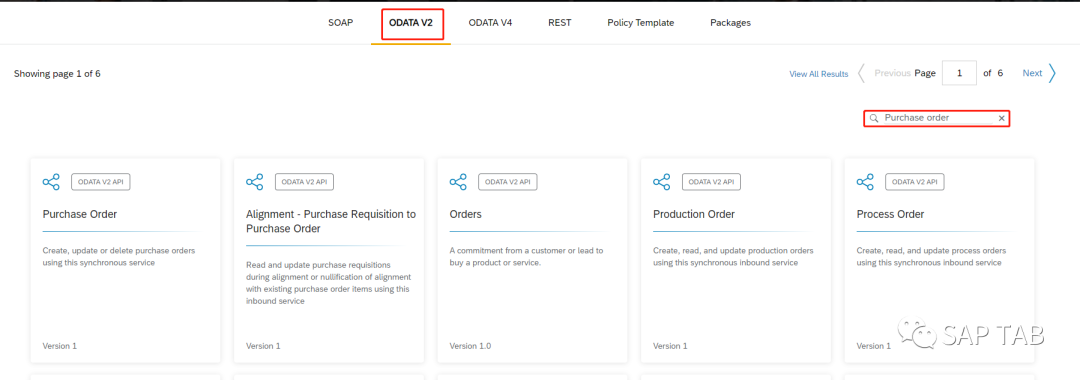Click the View All Results link
Screen dimensions: 1080x380
point(818,74)
